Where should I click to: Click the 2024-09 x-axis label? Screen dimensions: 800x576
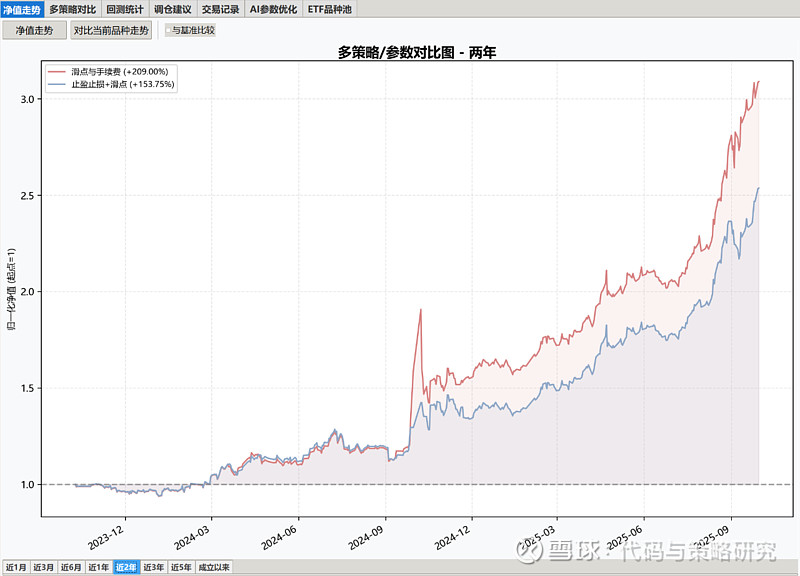[365, 538]
